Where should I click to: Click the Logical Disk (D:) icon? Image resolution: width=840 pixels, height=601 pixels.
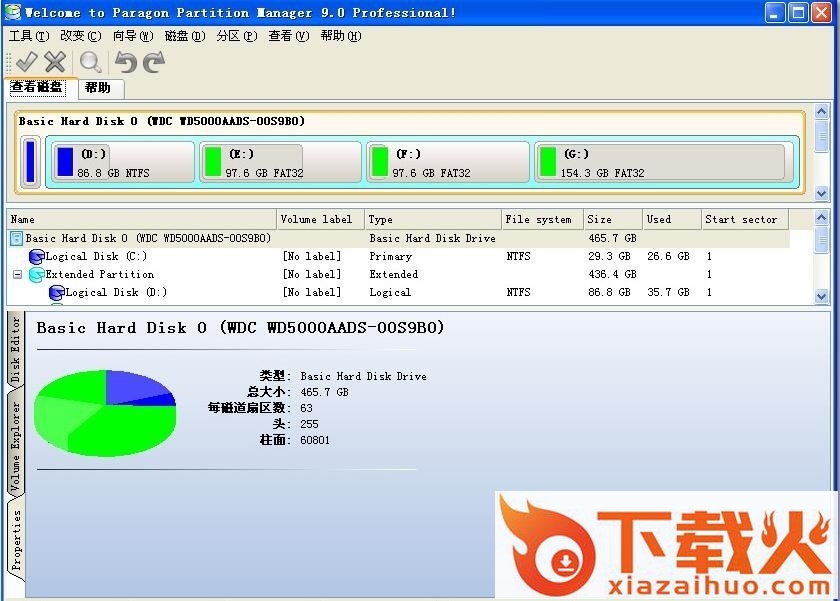56,292
